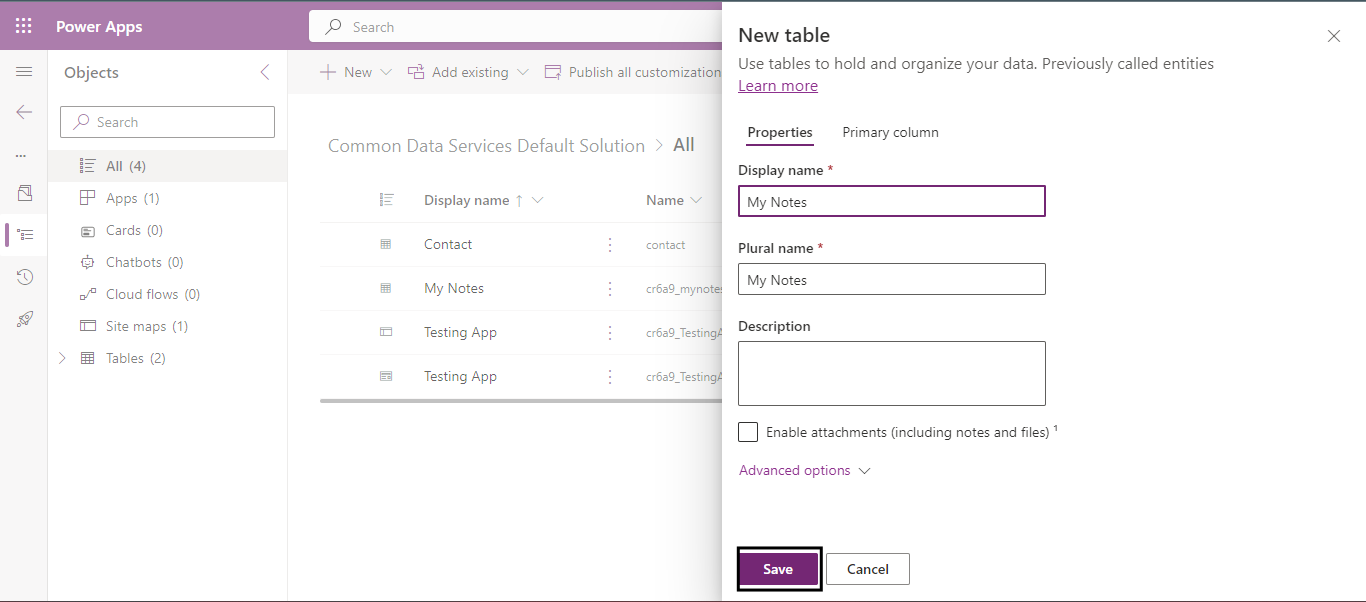
Task: Open the Learn more link
Action: tap(778, 86)
